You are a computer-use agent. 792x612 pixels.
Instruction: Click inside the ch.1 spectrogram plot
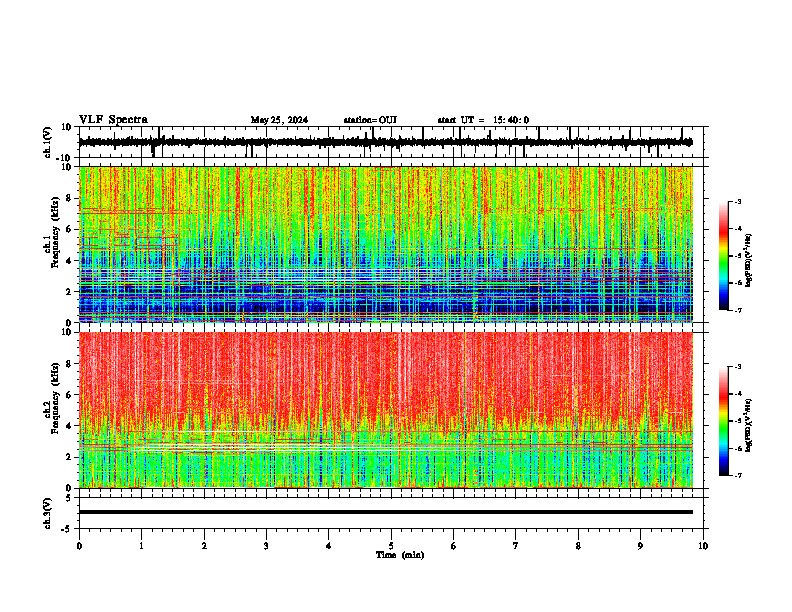tap(386, 244)
